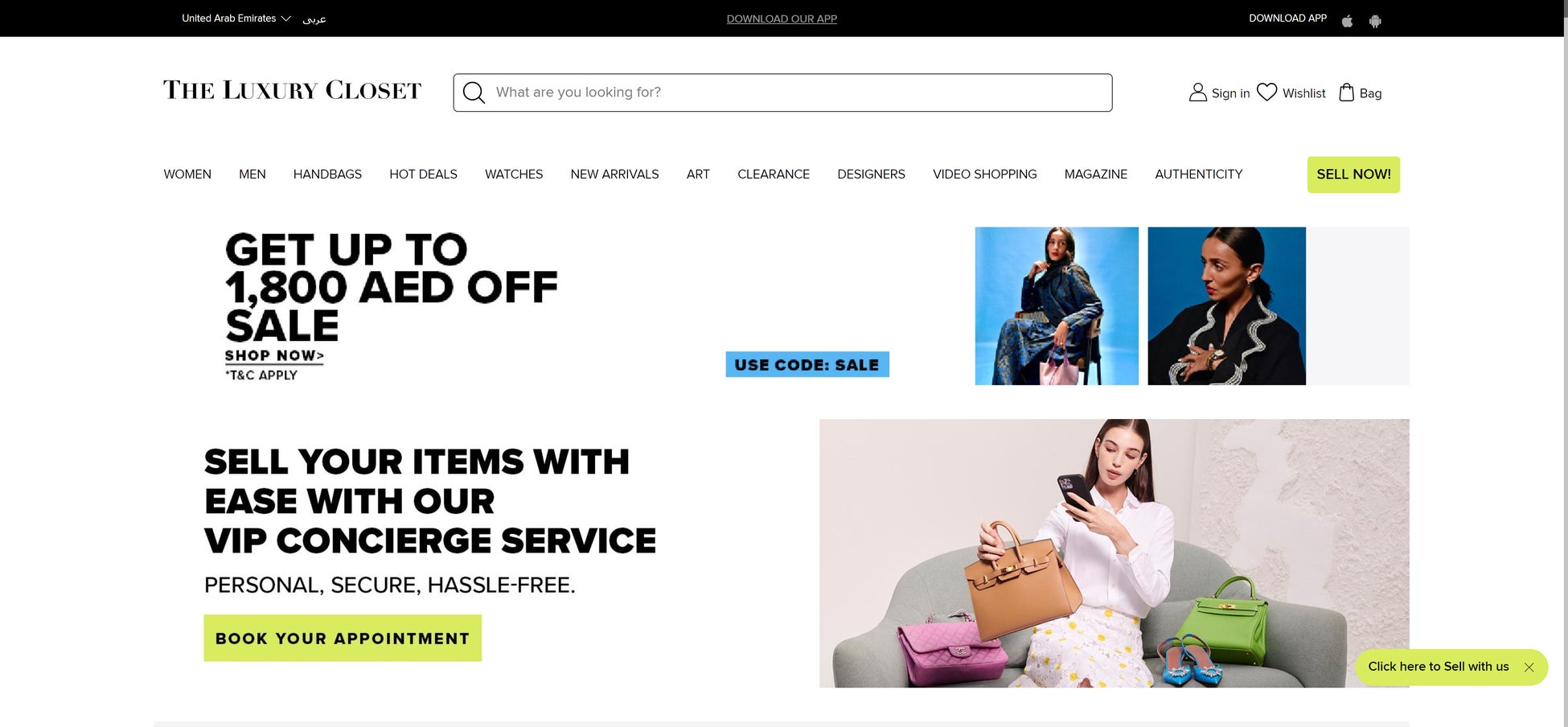Image resolution: width=1568 pixels, height=727 pixels.
Task: Open the WATCHES category menu
Action: pos(514,174)
